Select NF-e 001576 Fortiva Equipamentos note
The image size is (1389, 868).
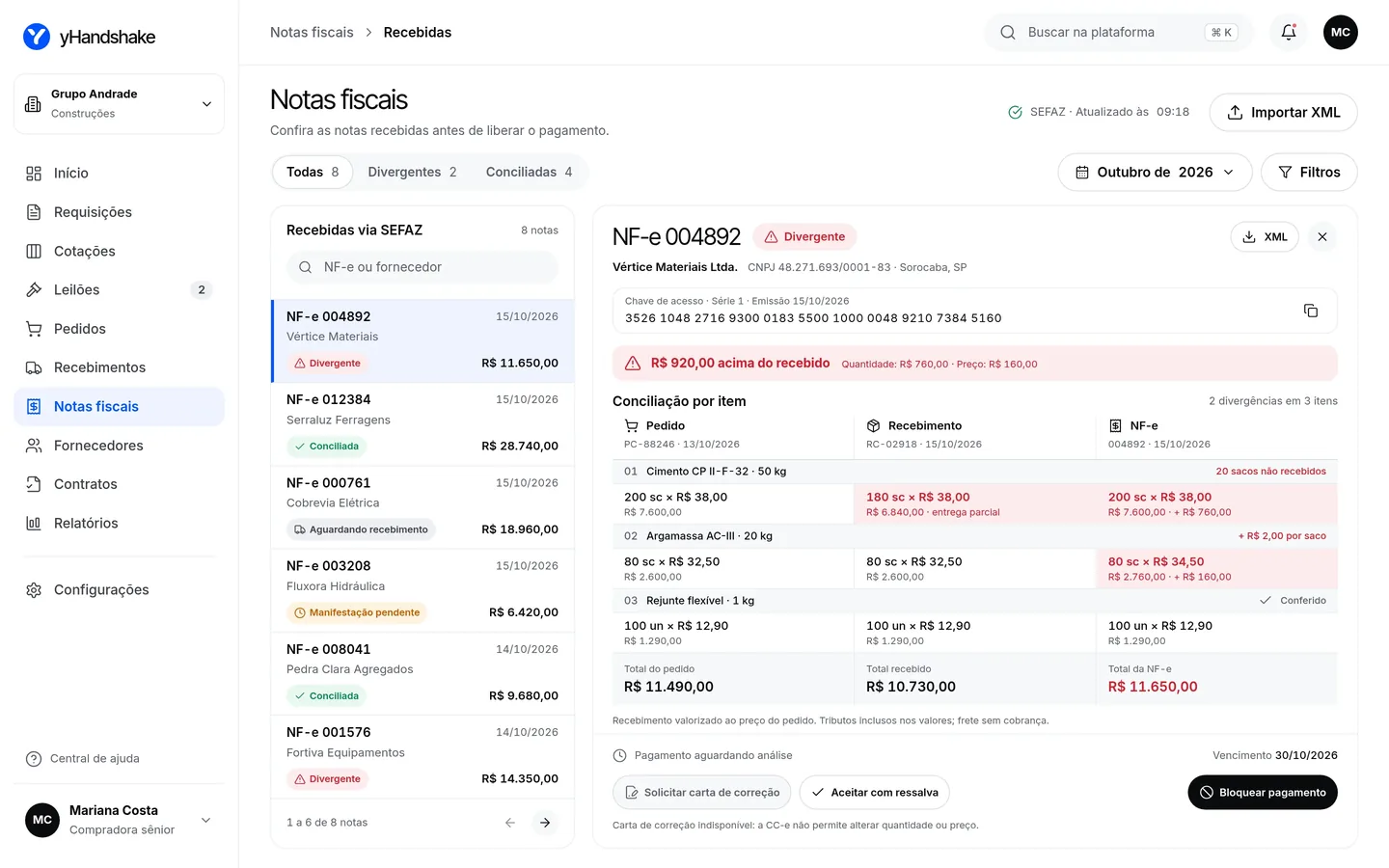tap(422, 757)
